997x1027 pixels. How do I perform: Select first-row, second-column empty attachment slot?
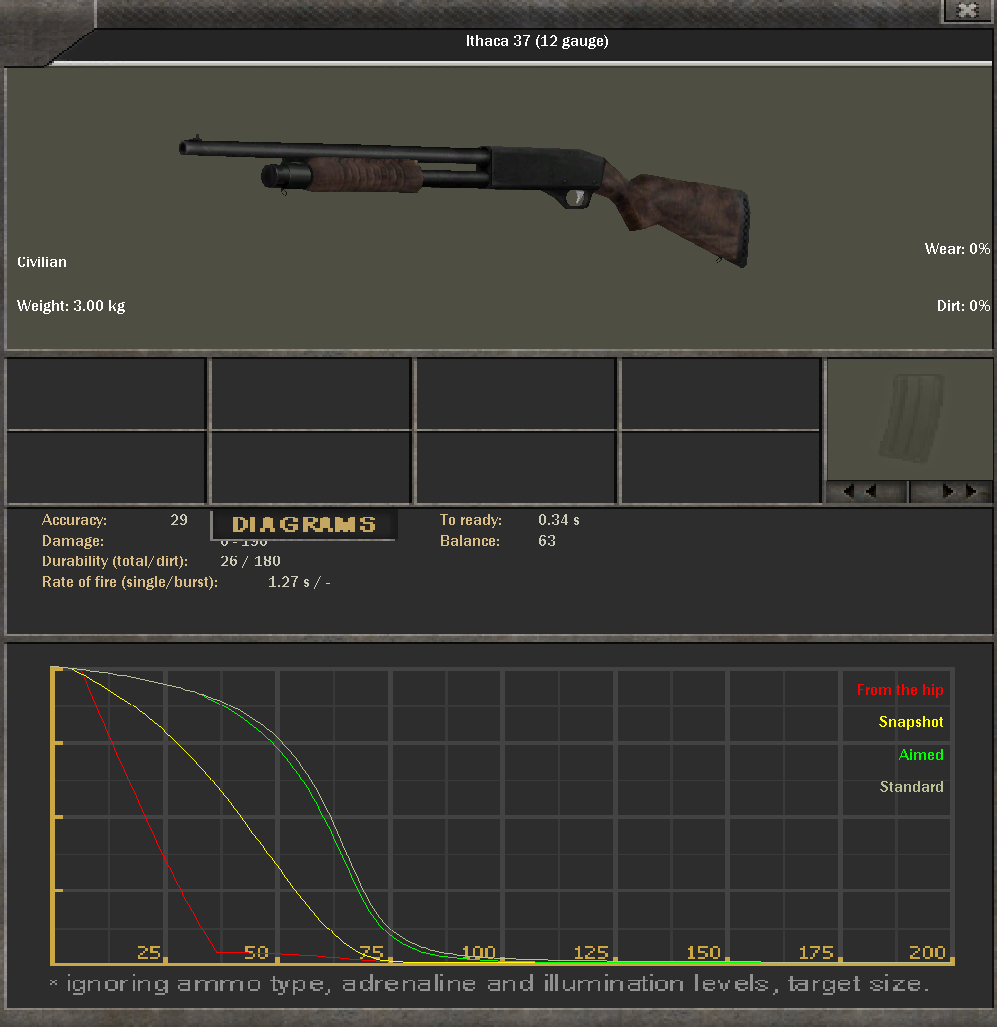click(x=311, y=394)
